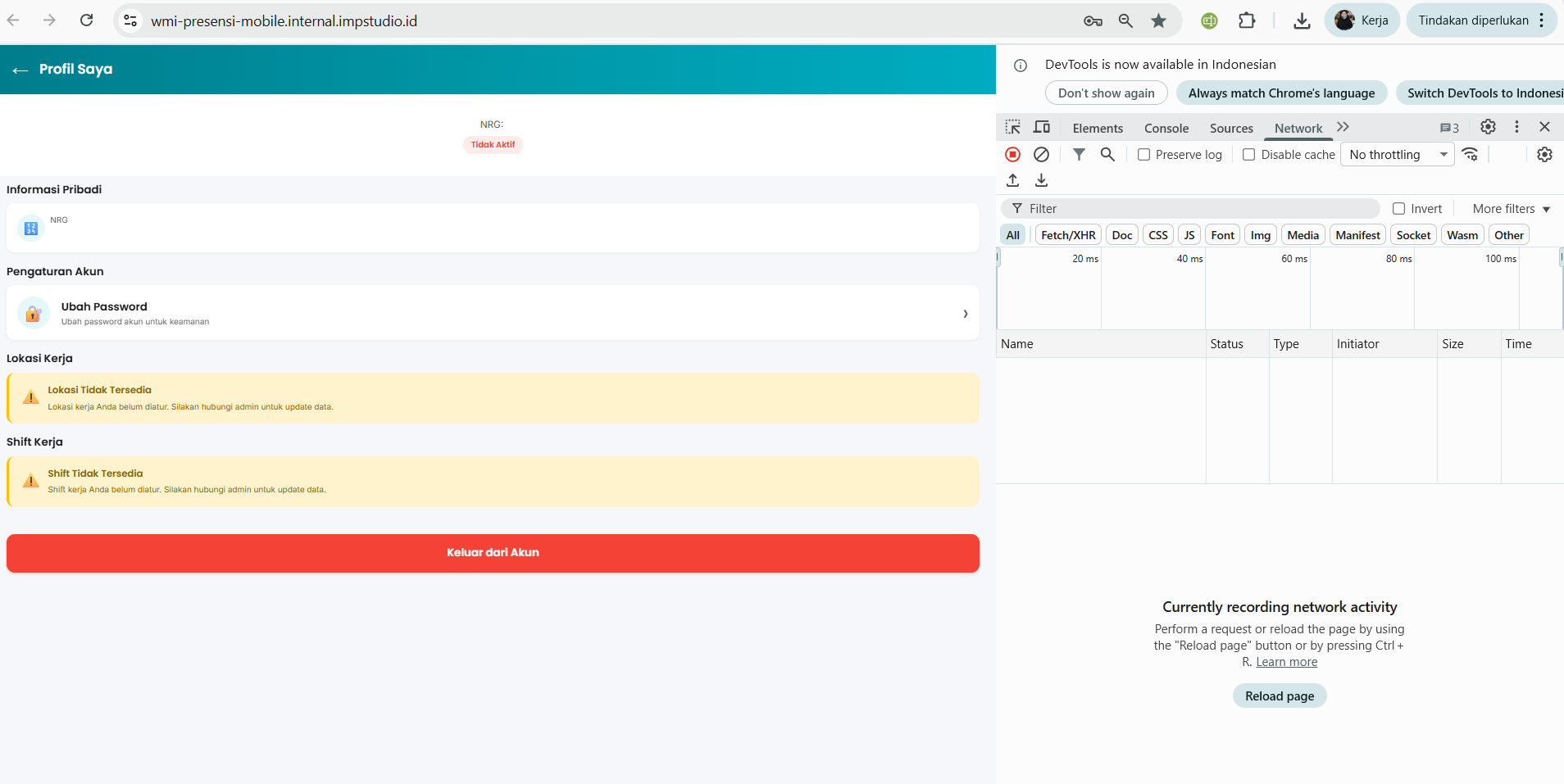The width and height of the screenshot is (1564, 784).
Task: Toggle the device toolbar icon
Action: coord(1042,127)
